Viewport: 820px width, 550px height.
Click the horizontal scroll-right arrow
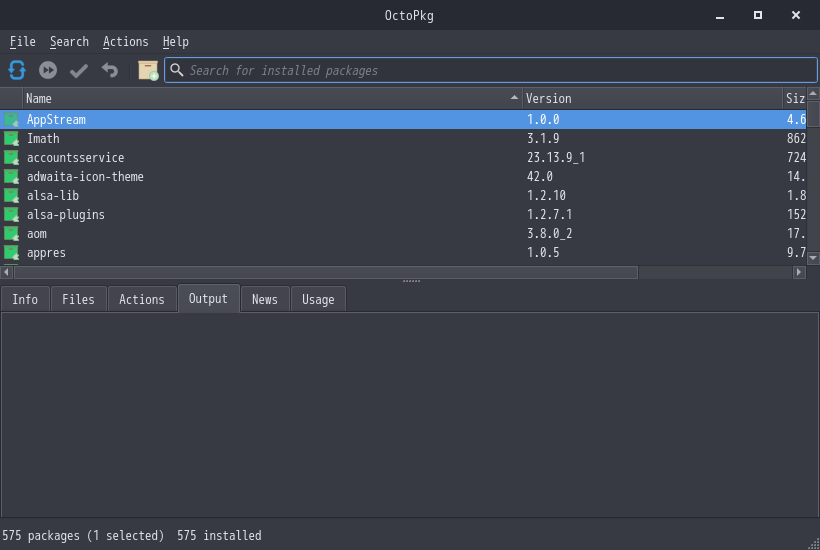pyautogui.click(x=799, y=272)
